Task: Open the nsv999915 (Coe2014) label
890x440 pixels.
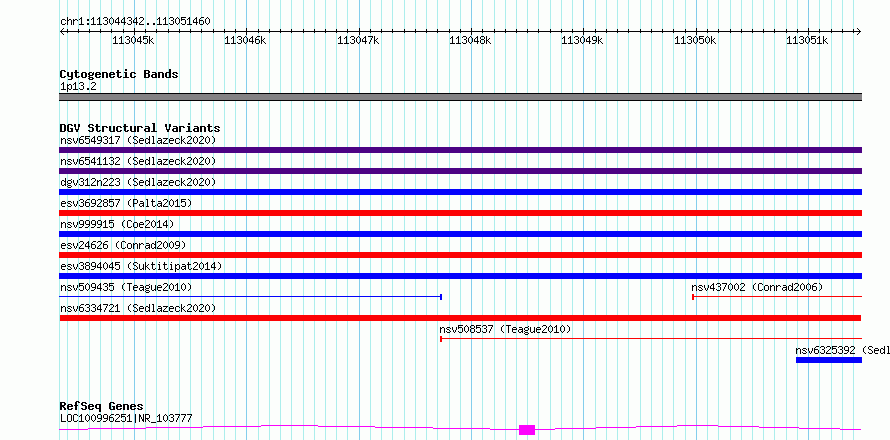Action: pyautogui.click(x=117, y=224)
